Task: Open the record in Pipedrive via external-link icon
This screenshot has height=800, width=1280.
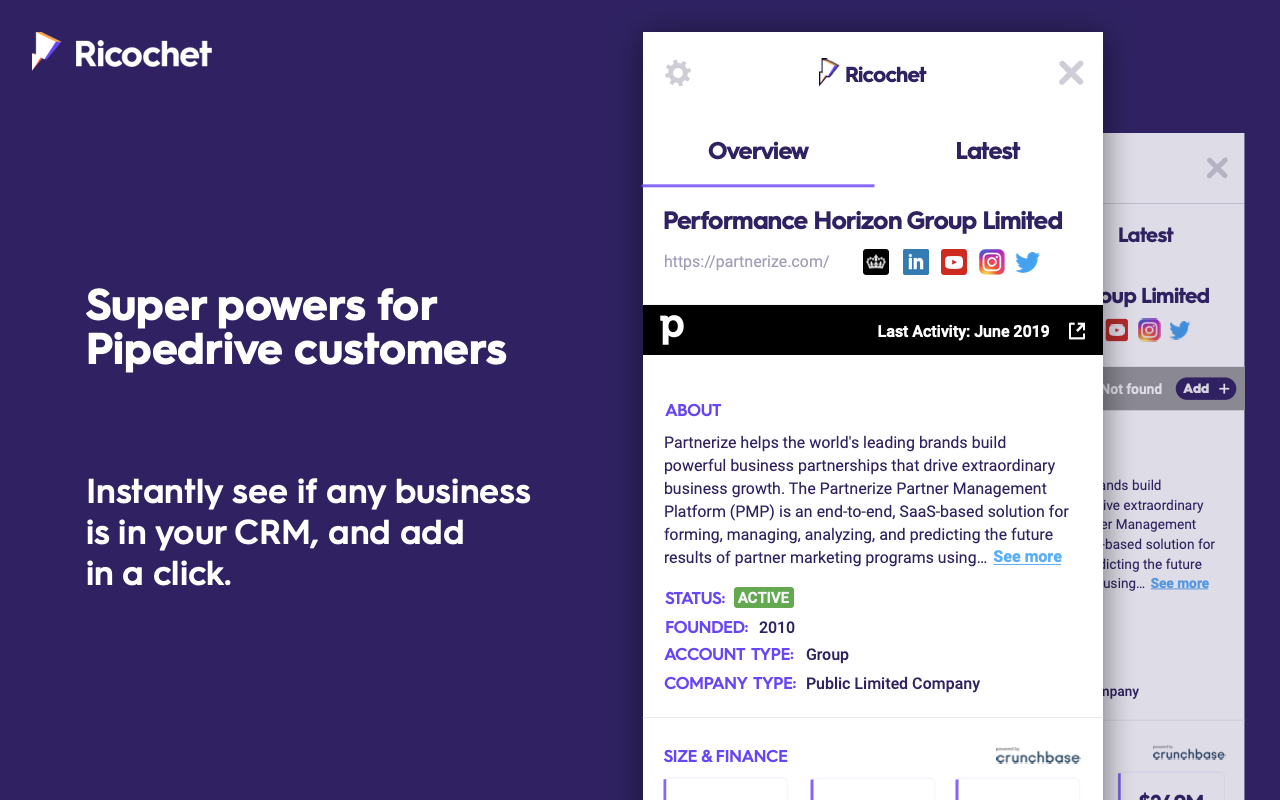Action: tap(1077, 331)
